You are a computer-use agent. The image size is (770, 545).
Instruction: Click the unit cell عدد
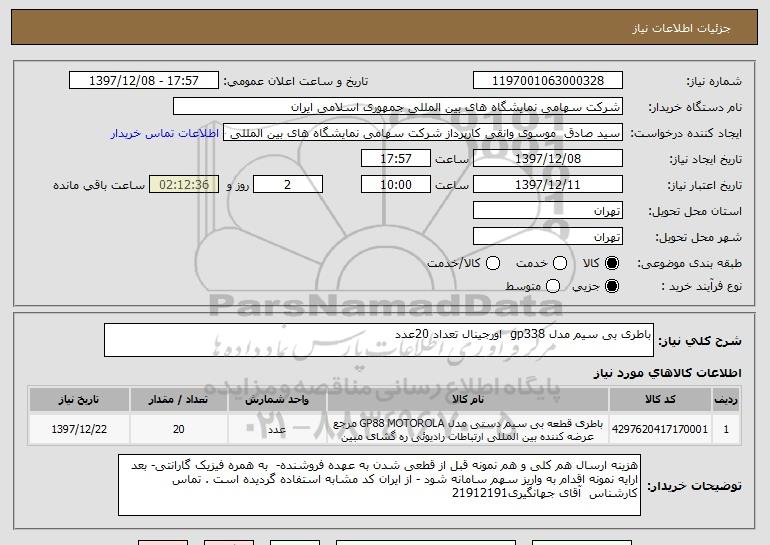tap(277, 429)
